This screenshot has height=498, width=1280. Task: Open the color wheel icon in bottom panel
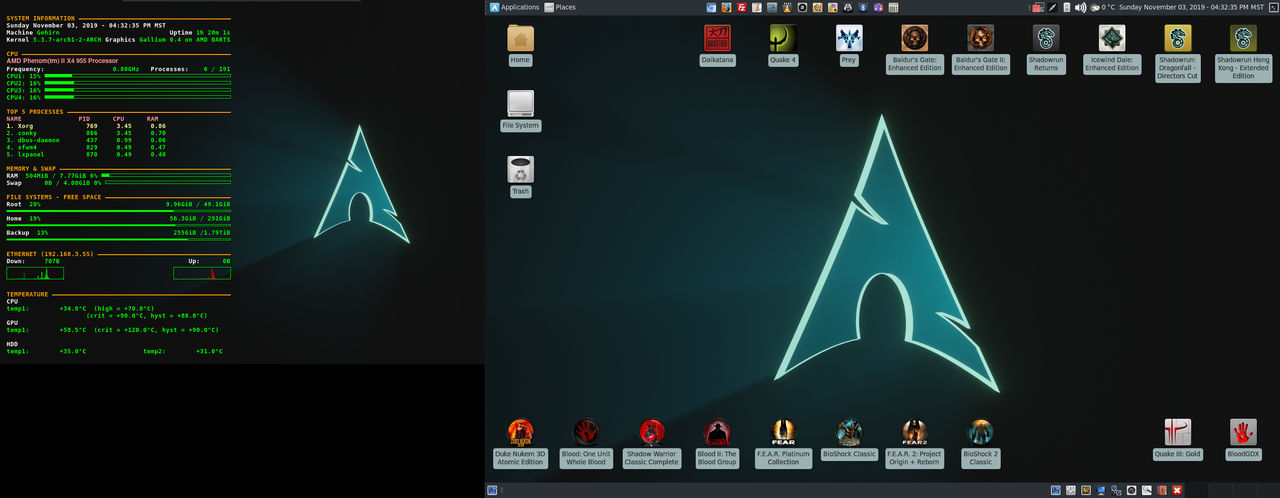click(1131, 490)
